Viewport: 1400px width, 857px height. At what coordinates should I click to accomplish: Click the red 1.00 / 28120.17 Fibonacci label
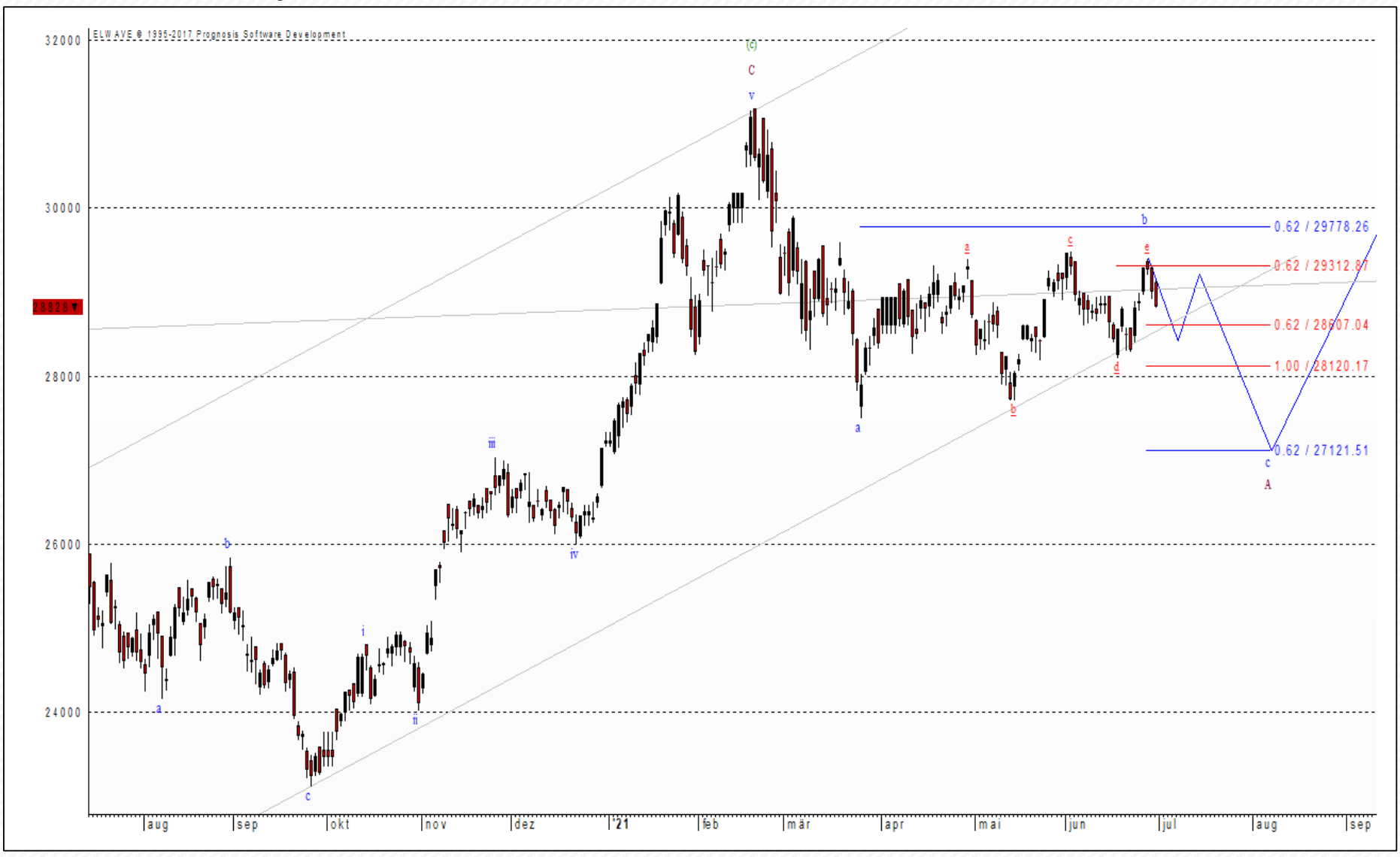(1321, 366)
